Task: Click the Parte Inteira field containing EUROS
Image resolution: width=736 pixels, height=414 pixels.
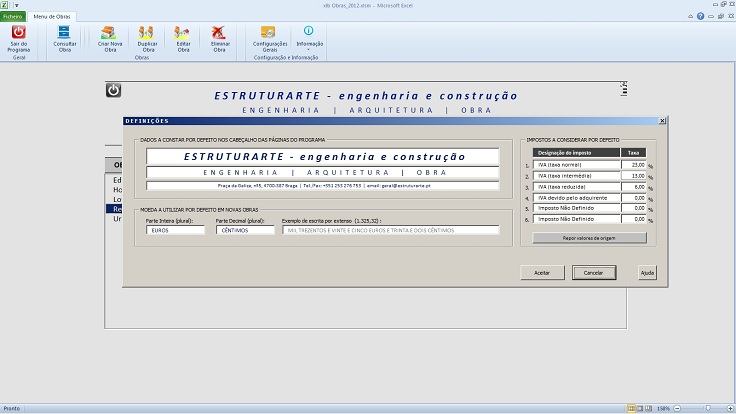Action: (175, 230)
